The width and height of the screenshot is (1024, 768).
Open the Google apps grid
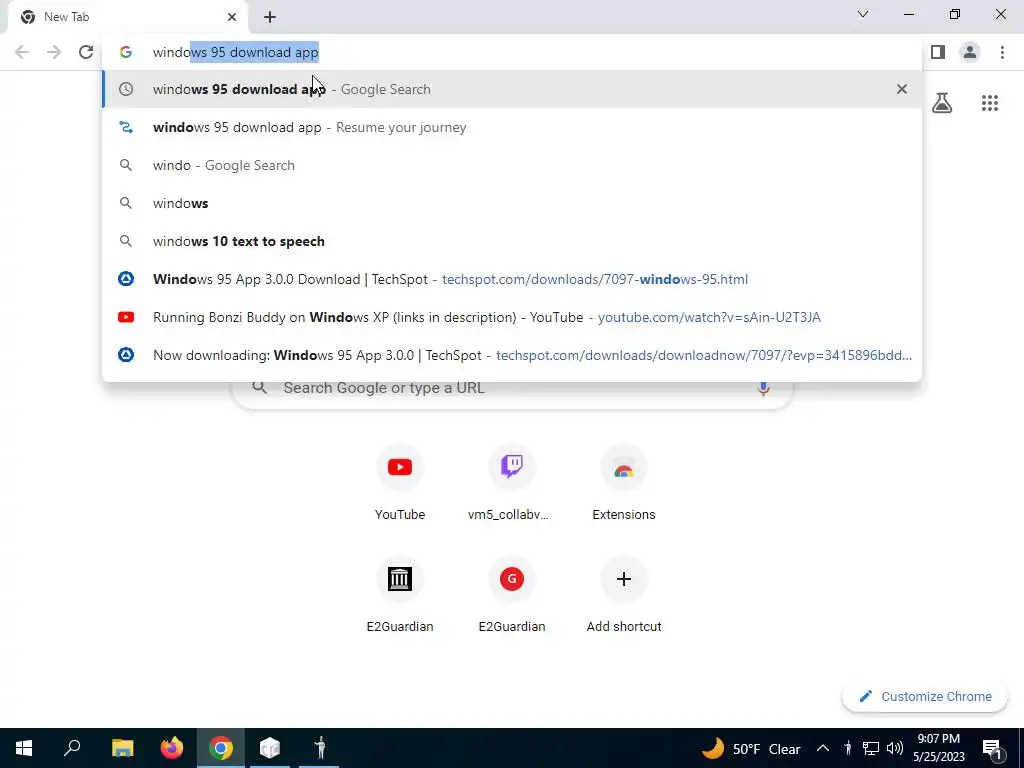pyautogui.click(x=990, y=103)
